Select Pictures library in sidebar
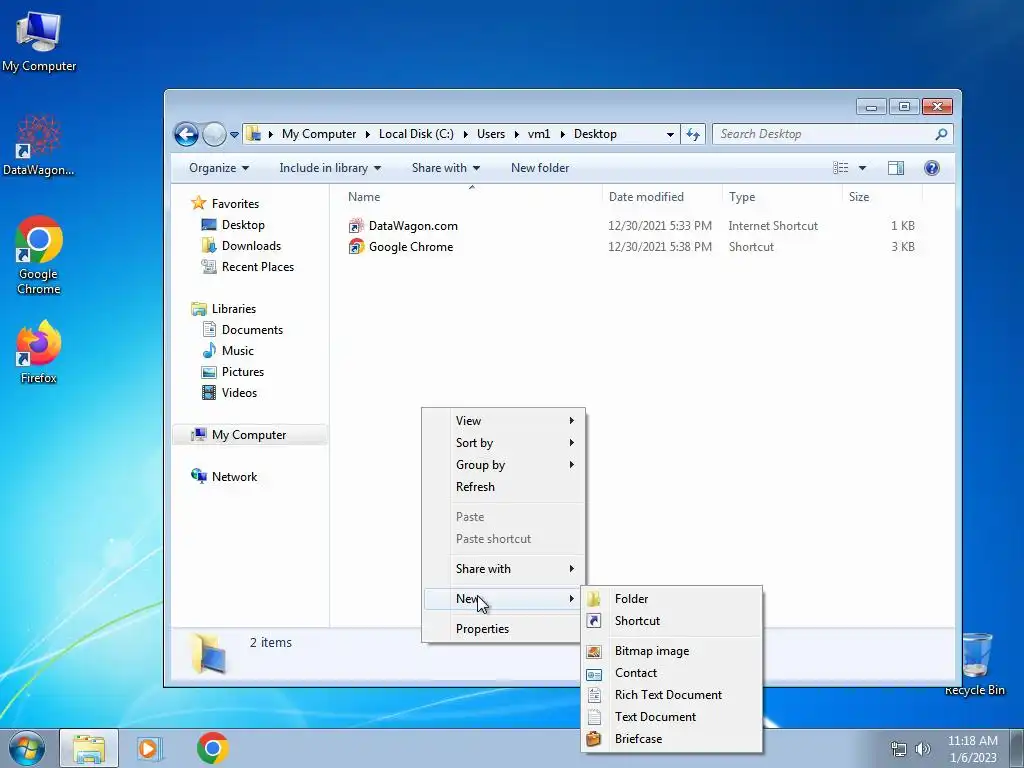 (242, 372)
